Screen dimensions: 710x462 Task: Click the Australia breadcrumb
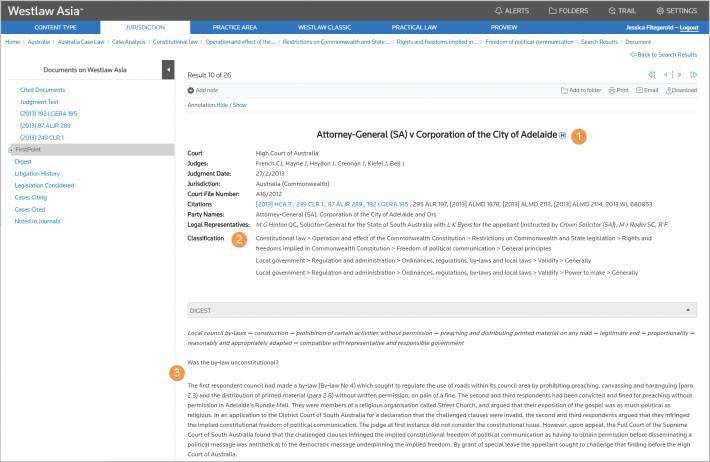click(39, 42)
